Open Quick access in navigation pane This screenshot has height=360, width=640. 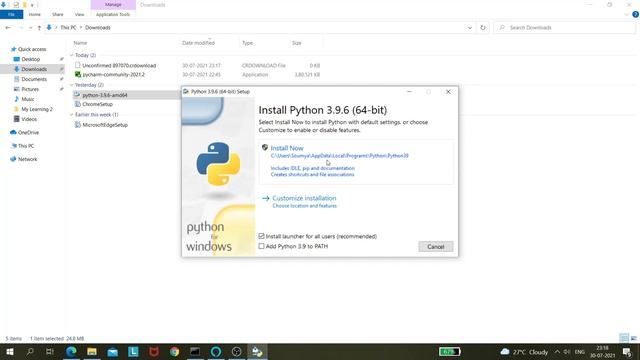(32, 49)
